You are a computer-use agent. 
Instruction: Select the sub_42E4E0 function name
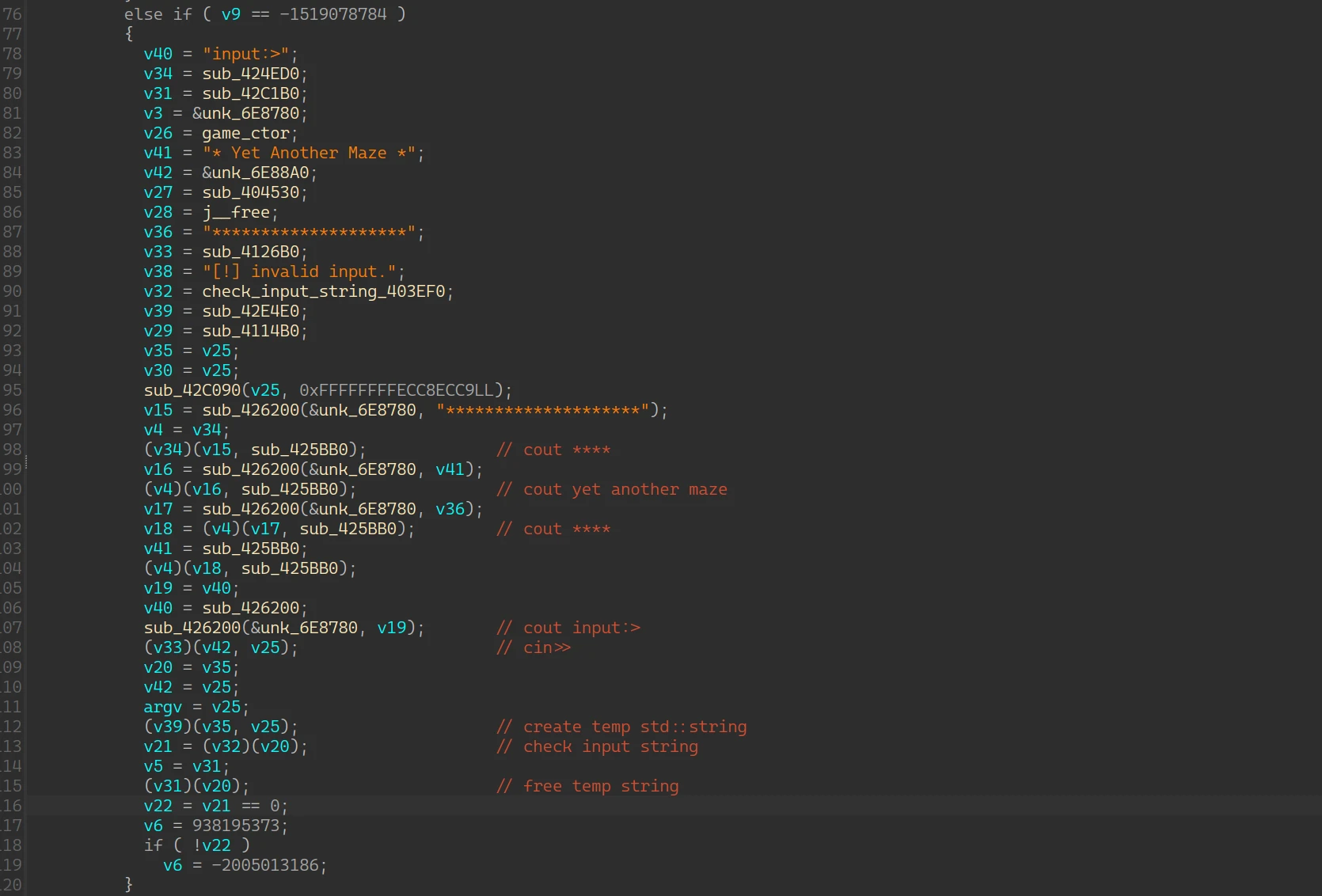pyautogui.click(x=250, y=311)
